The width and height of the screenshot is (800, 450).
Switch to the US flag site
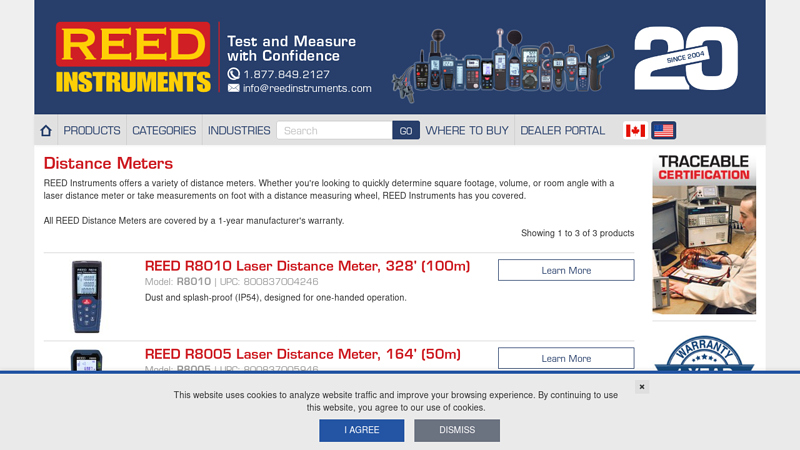(663, 131)
